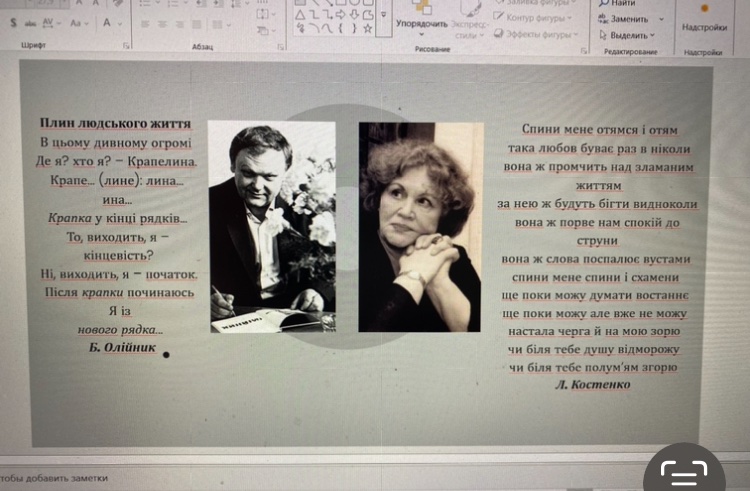Select the triangle shape
The image size is (750, 491).
[x=300, y=15]
